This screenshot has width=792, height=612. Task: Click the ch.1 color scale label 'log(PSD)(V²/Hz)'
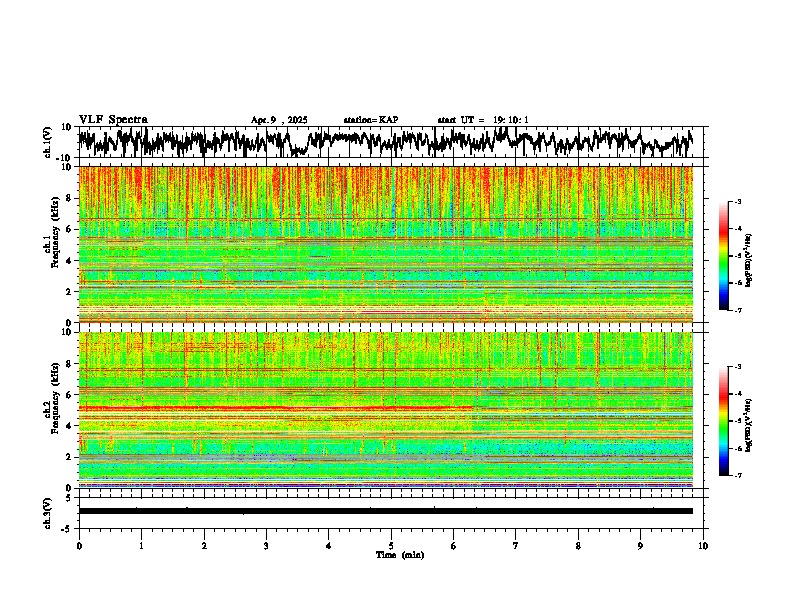click(x=749, y=261)
